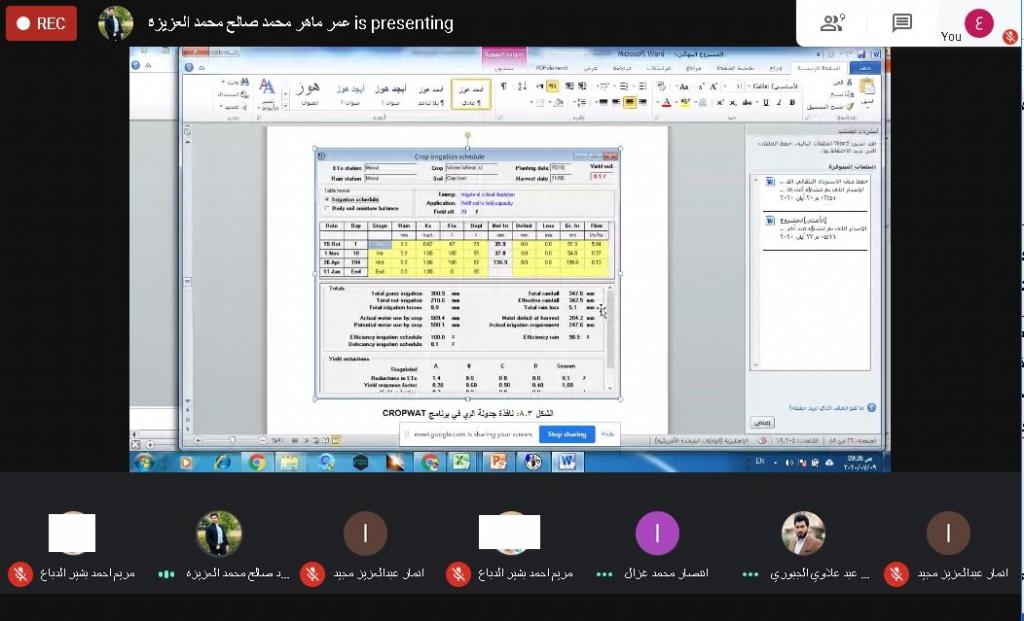
Task: Hide the screen sharing notification bar
Action: 607,435
